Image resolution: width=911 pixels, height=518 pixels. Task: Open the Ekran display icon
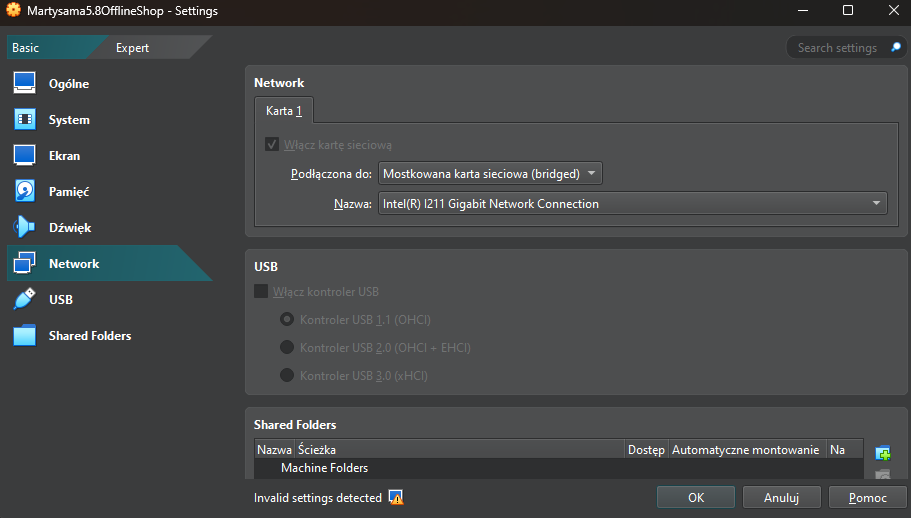coord(25,156)
